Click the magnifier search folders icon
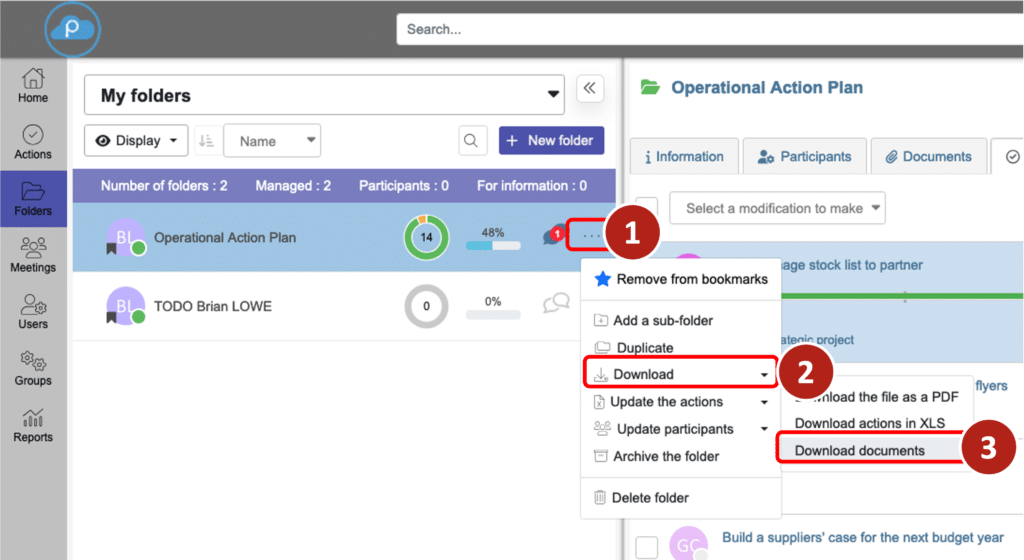Screen dimensions: 1024x560 [473, 141]
